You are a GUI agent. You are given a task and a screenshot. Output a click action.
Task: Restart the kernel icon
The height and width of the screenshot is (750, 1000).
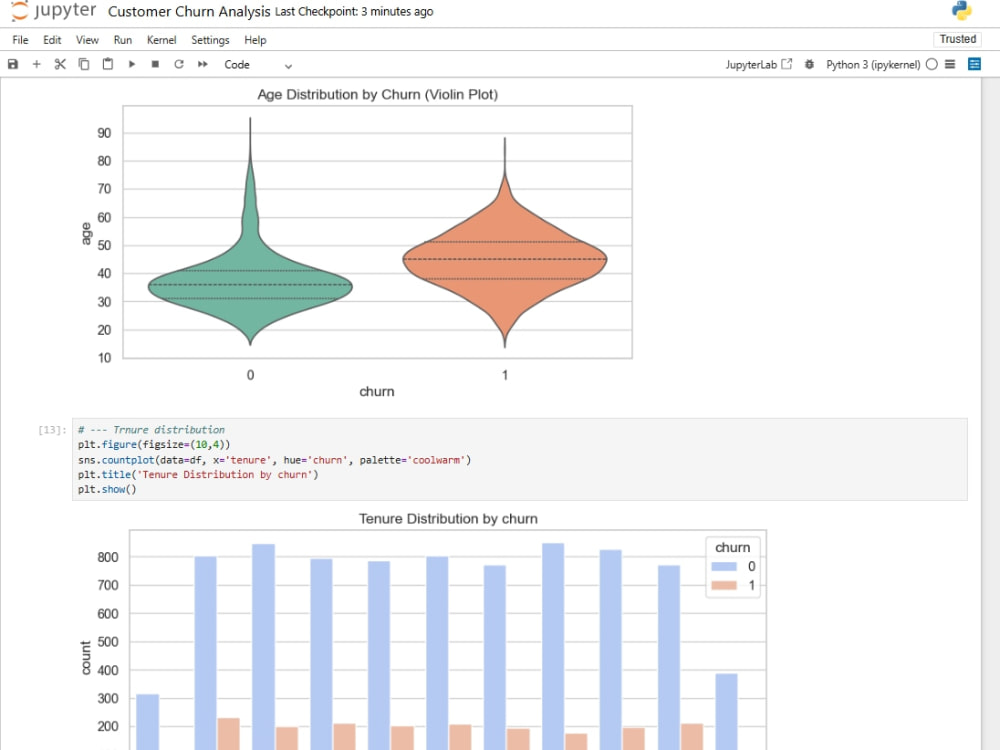179,64
